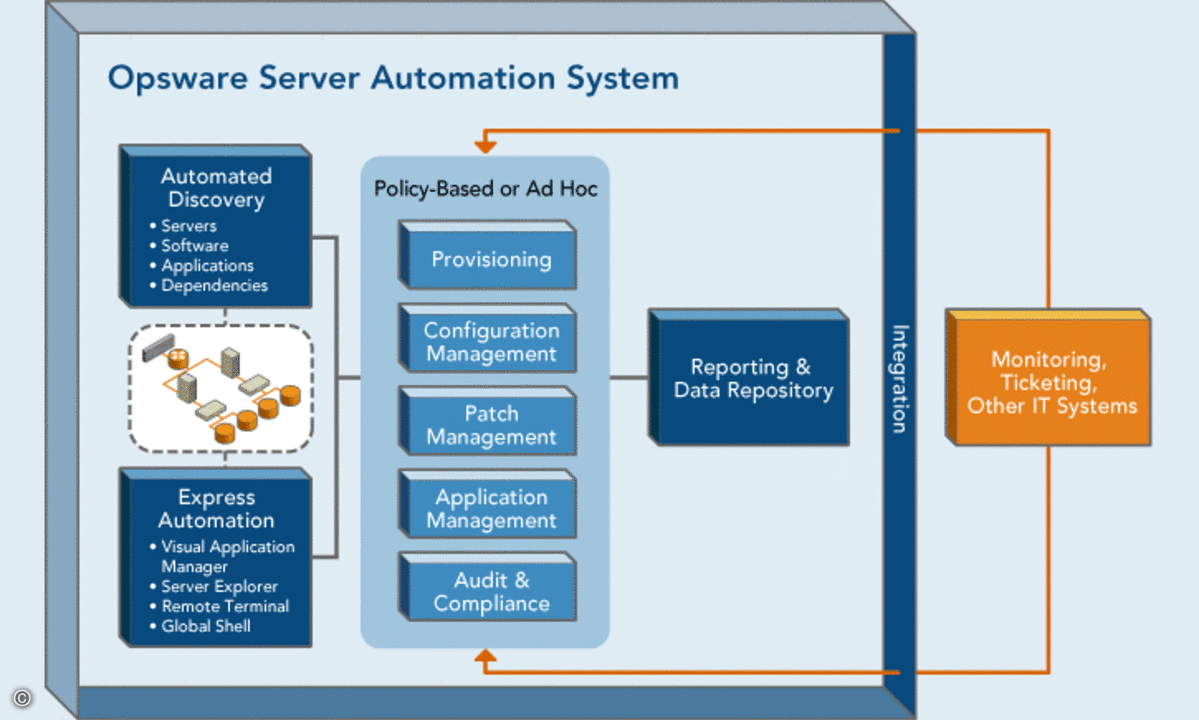1199x720 pixels.
Task: Click the Reporting & Data Repository box
Action: (x=749, y=378)
